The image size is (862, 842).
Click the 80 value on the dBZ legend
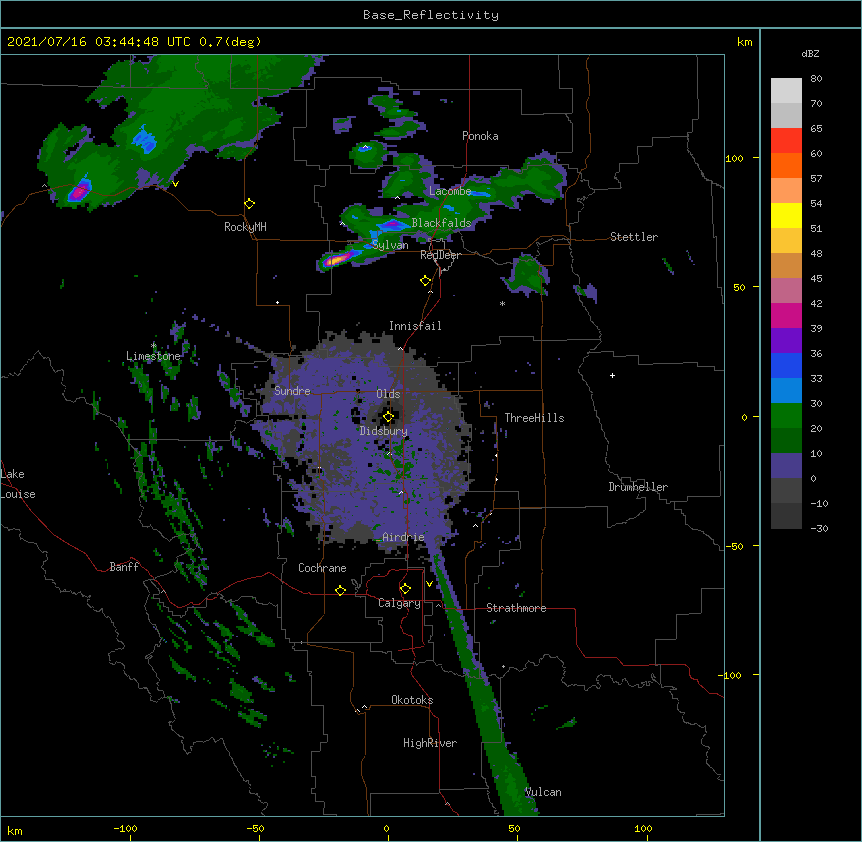[x=816, y=79]
